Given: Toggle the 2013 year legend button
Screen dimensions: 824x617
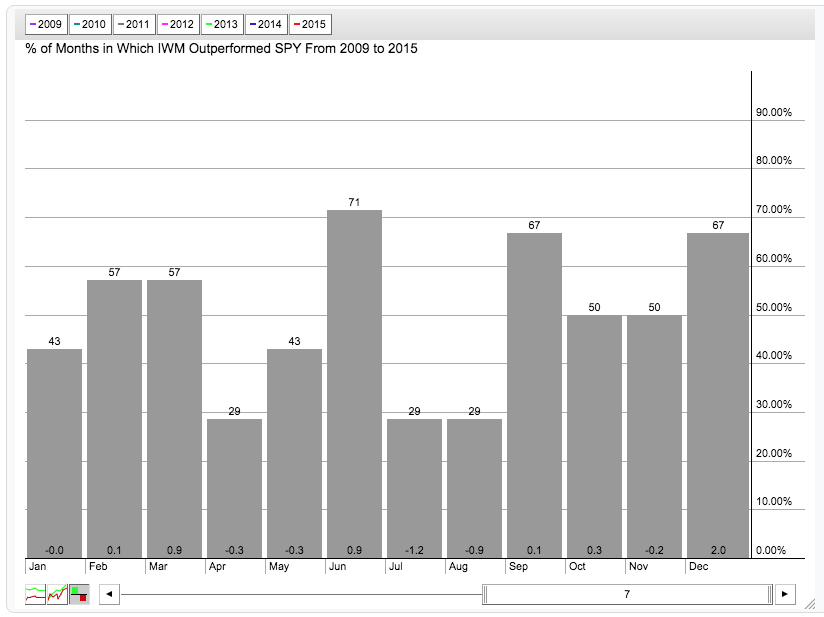Looking at the screenshot, I should click(x=222, y=24).
